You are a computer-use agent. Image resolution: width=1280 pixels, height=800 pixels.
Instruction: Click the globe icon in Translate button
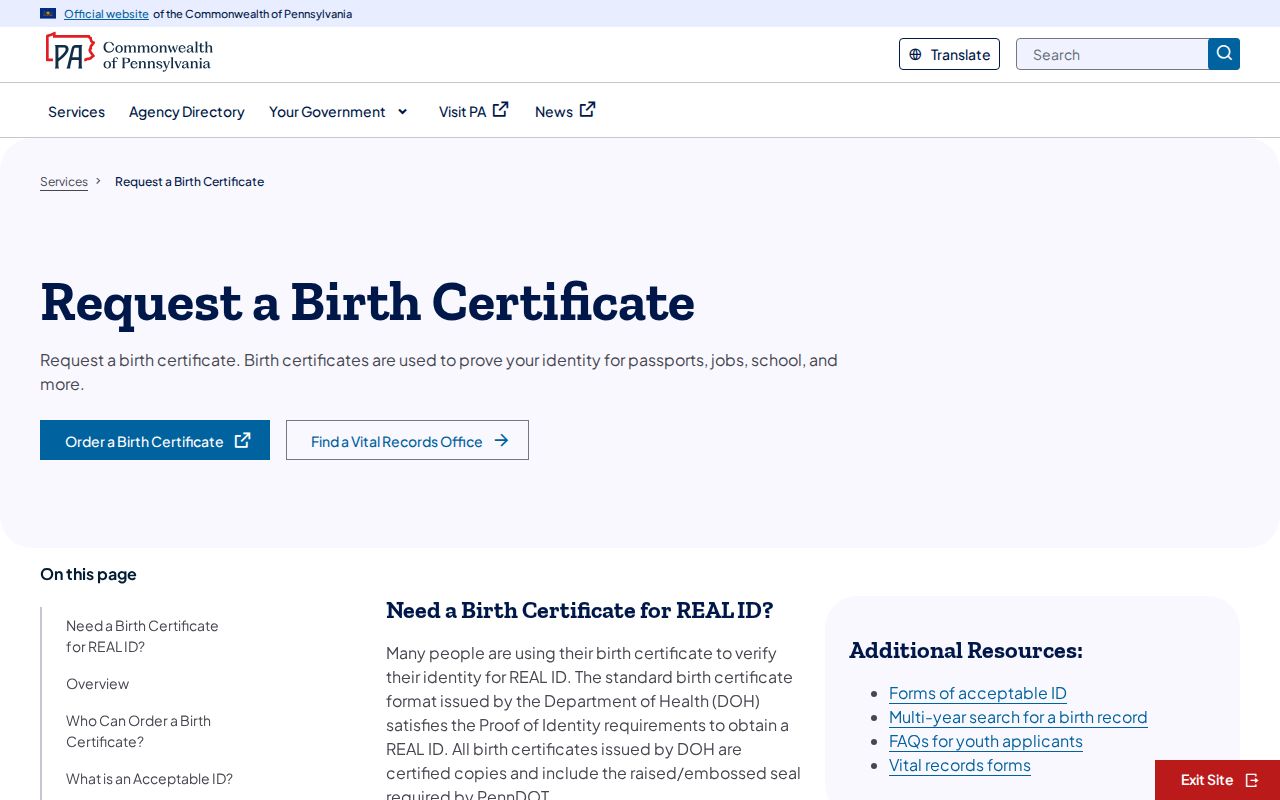[x=915, y=55]
